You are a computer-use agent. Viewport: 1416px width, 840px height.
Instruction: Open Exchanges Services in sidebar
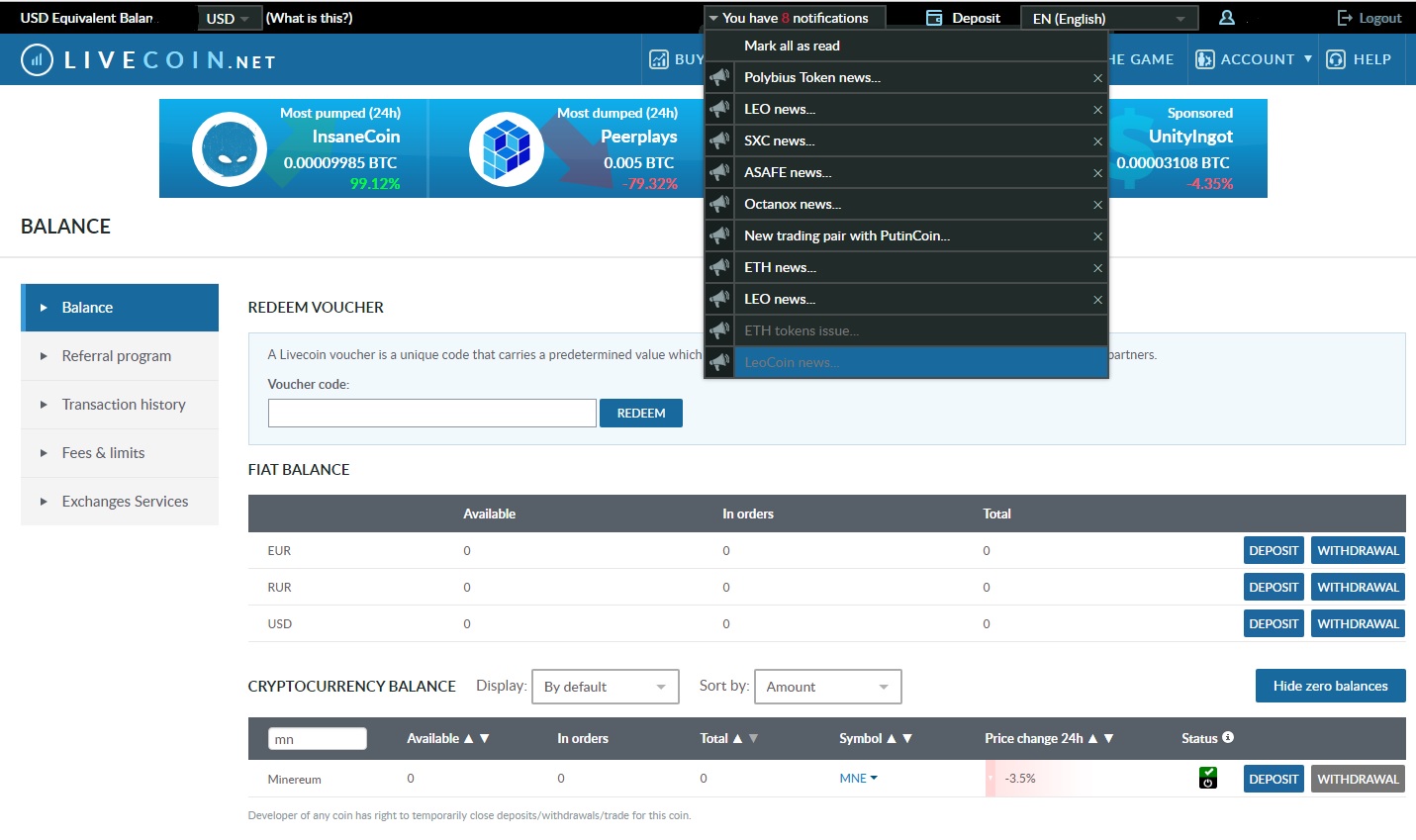tap(120, 502)
